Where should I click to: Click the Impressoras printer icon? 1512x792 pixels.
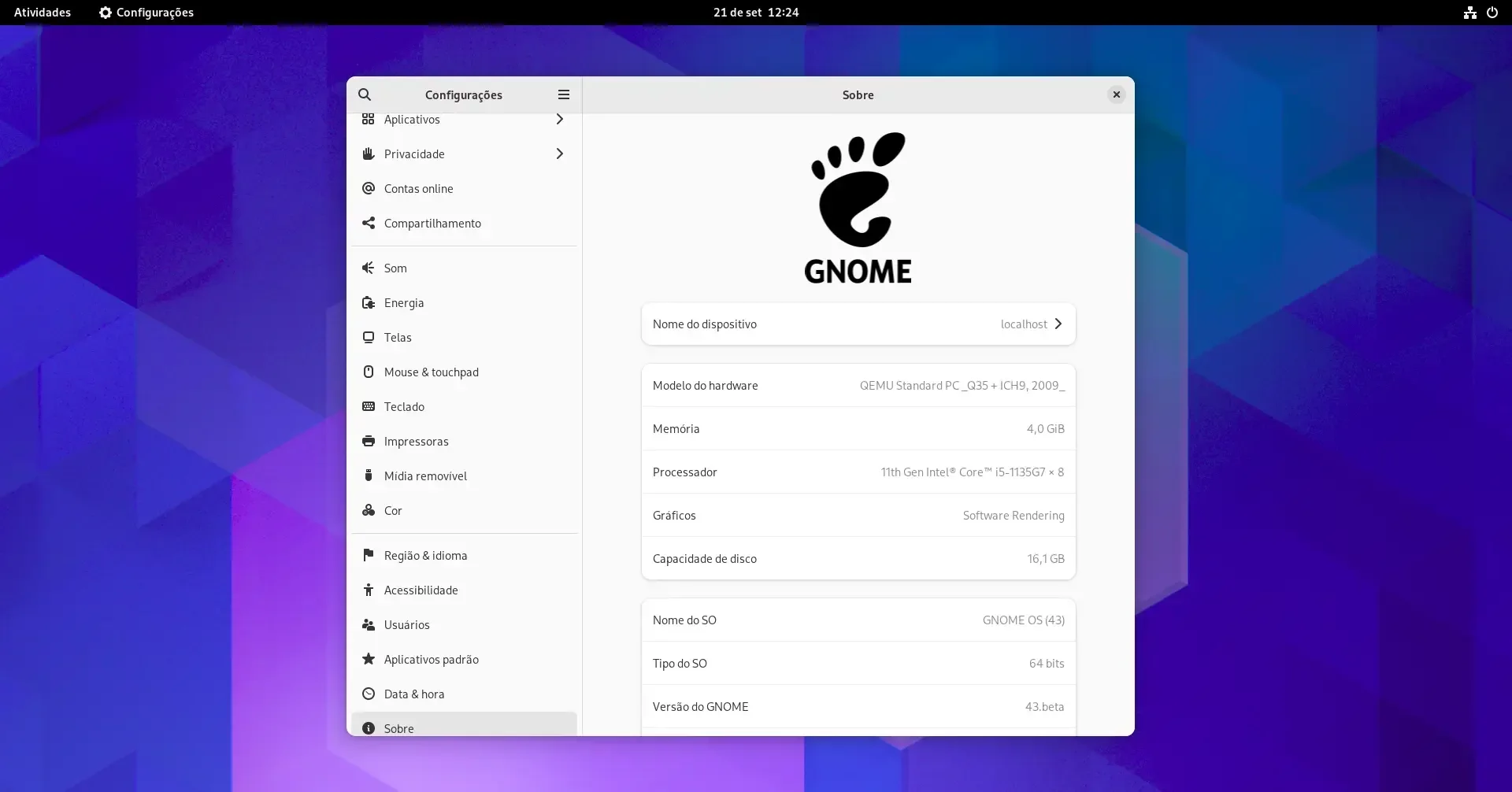(x=368, y=441)
